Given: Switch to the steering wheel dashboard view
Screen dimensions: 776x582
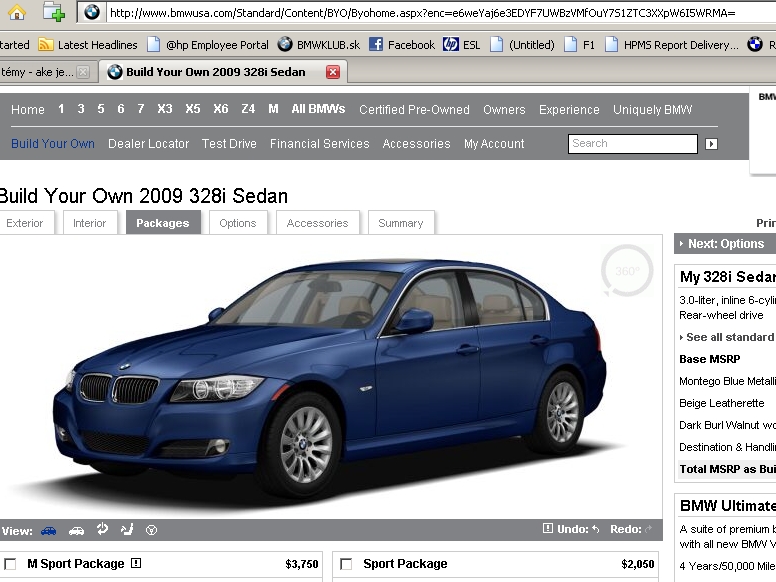Looking at the screenshot, I should 151,531.
